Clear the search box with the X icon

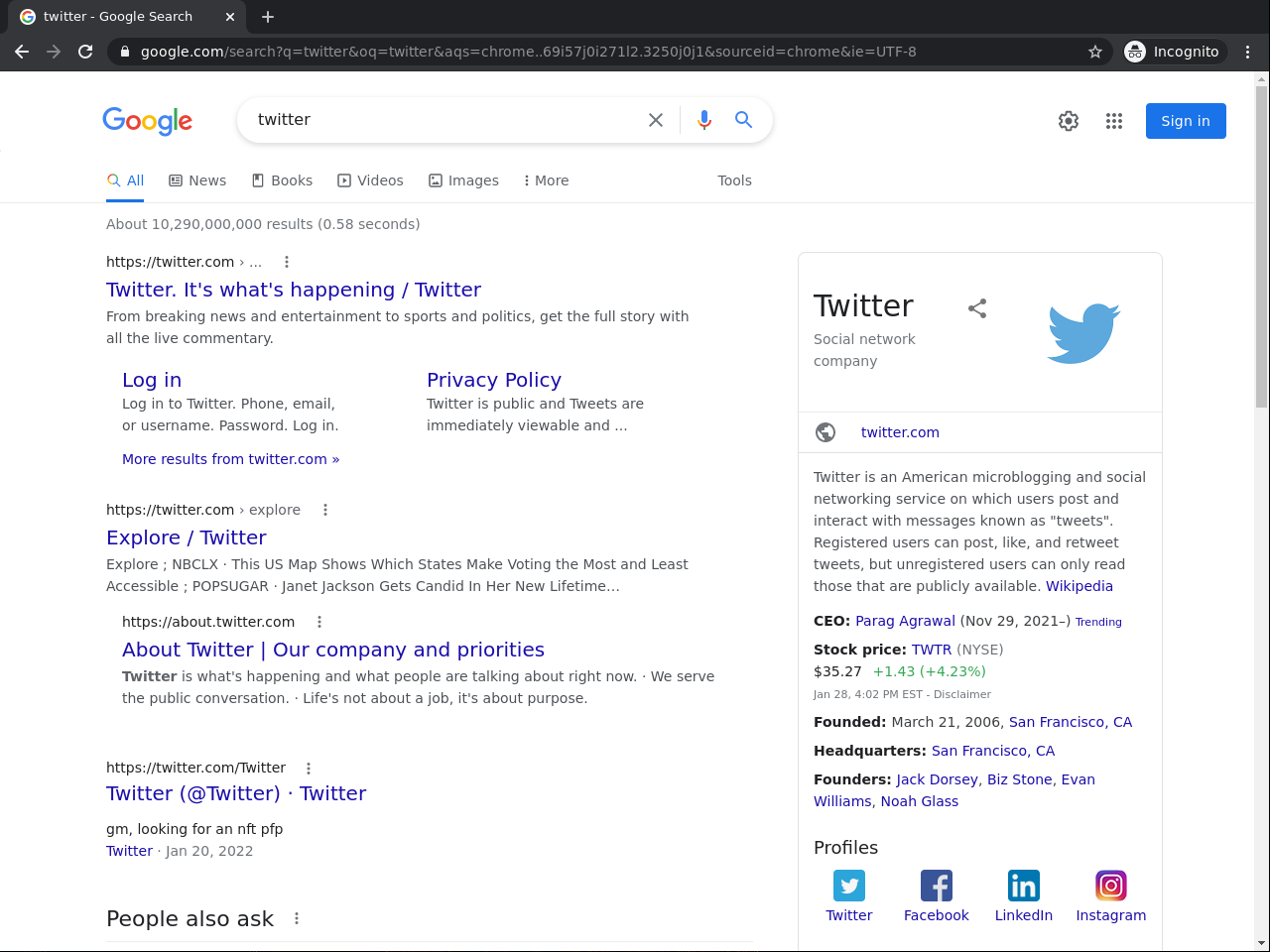pyautogui.click(x=656, y=120)
